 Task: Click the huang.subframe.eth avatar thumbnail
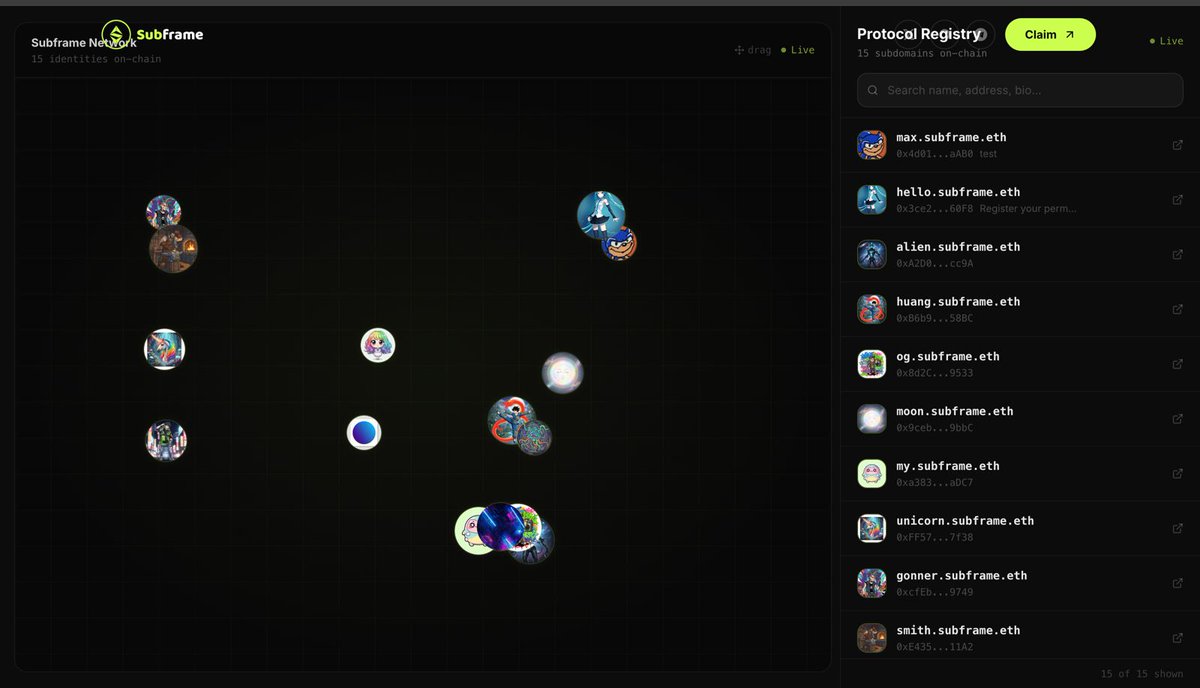[872, 309]
